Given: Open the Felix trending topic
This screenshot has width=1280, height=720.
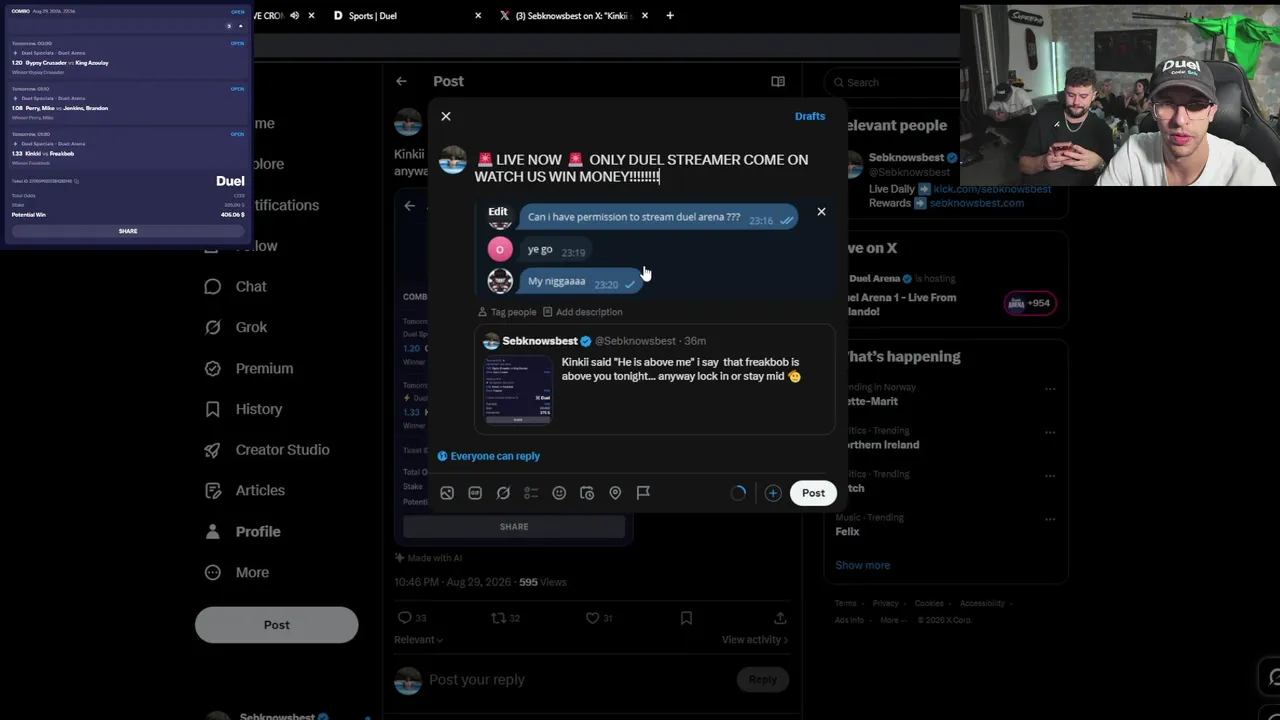Looking at the screenshot, I should (x=848, y=532).
